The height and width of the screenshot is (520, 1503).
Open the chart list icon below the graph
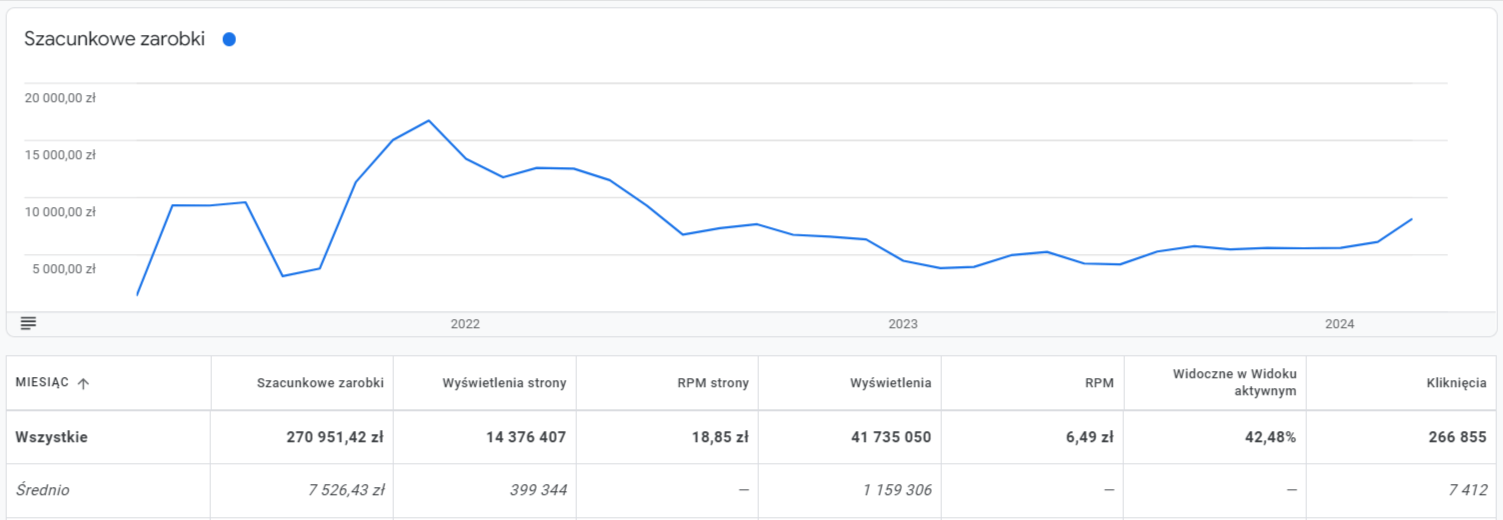(28, 323)
